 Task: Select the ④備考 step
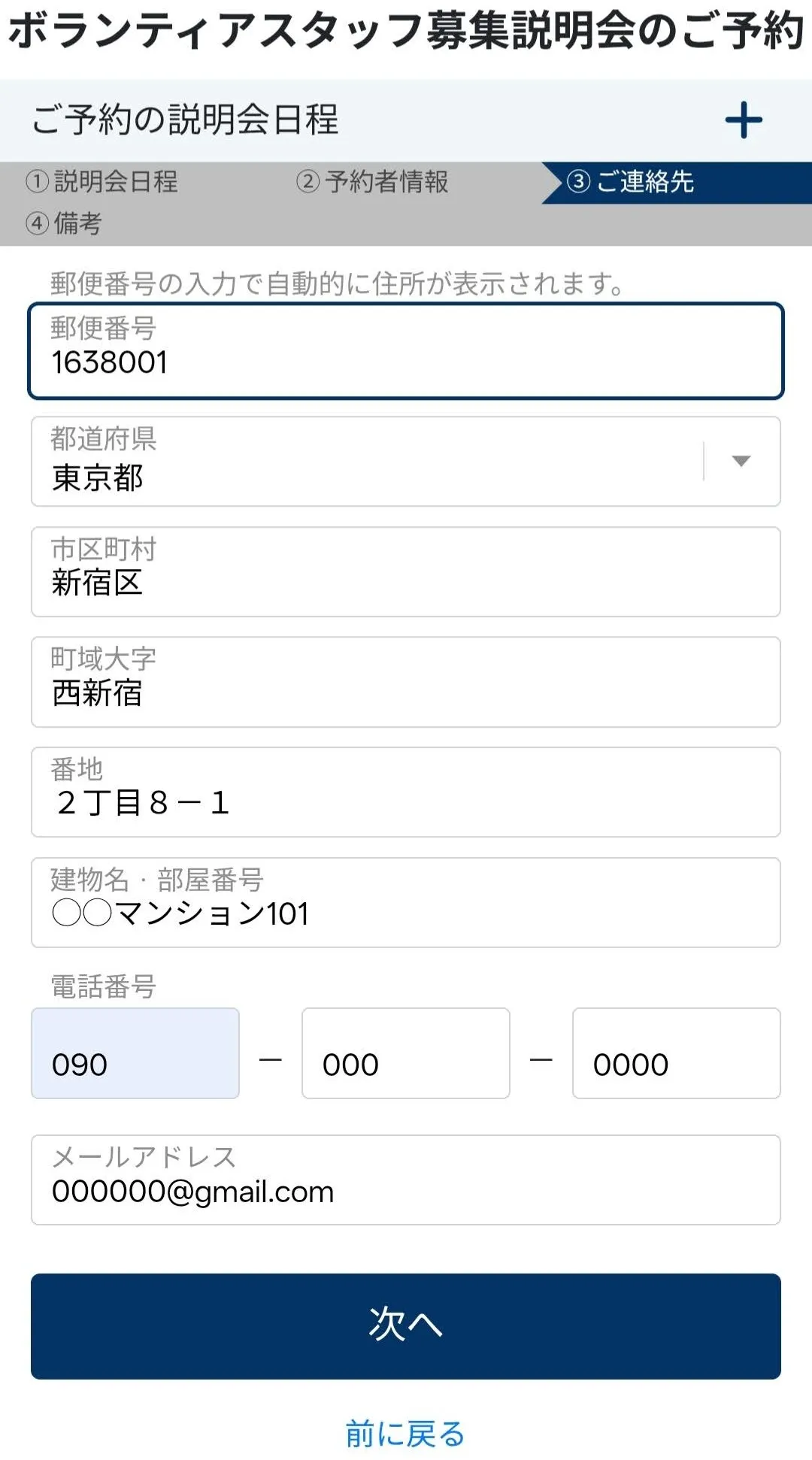click(x=63, y=223)
